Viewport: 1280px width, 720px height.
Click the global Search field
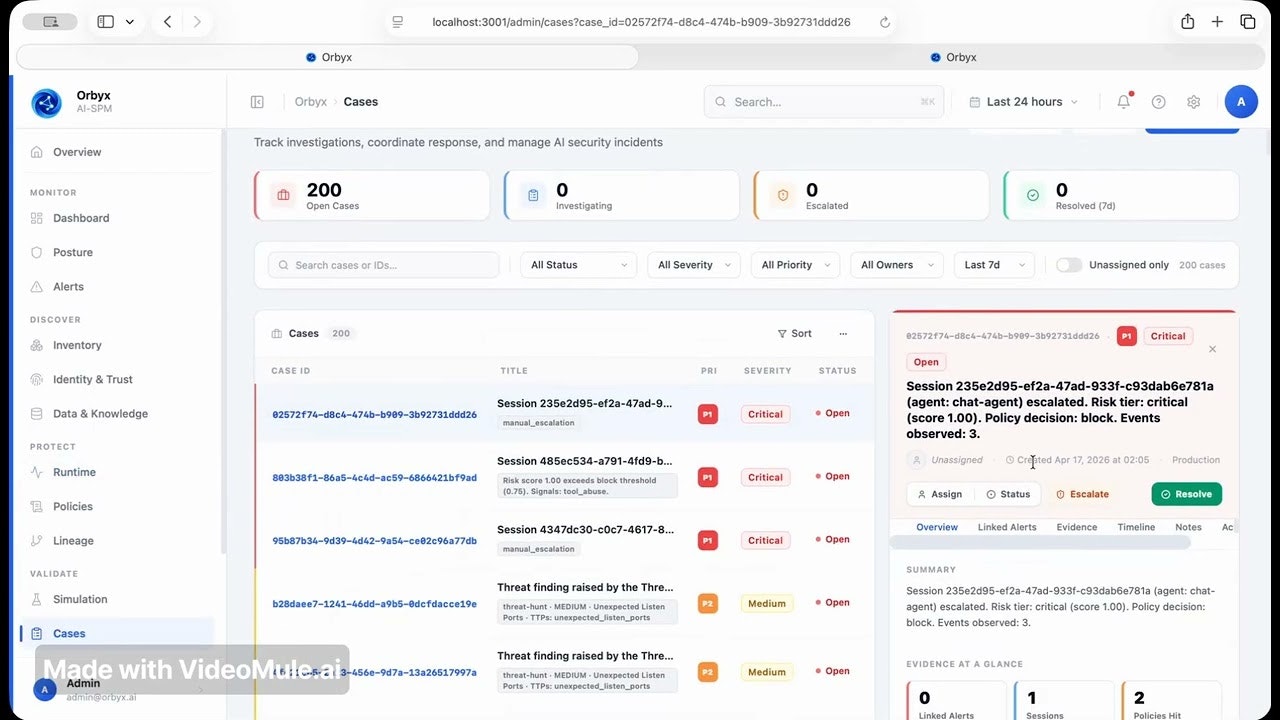coord(824,102)
